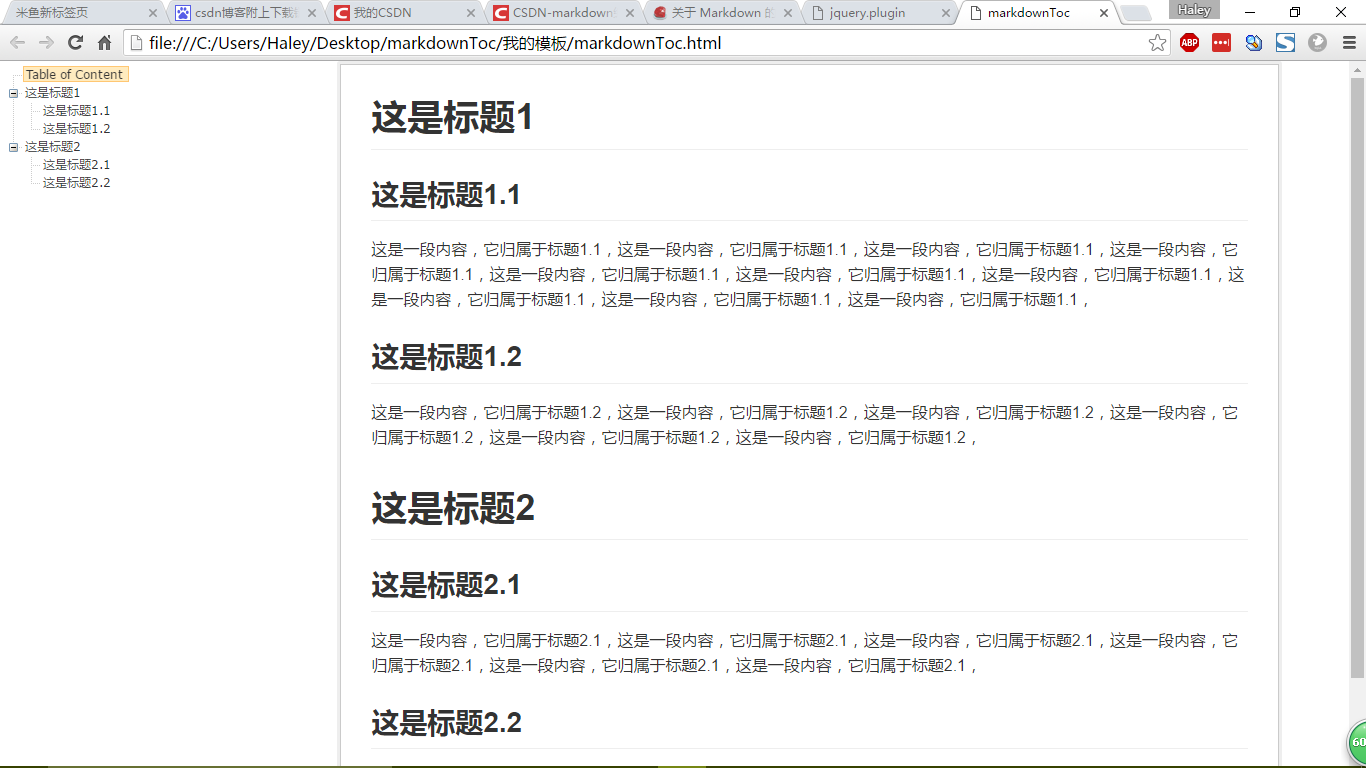Select 这是标题2.2 in the sidebar tree
This screenshot has width=1366, height=768.
[x=77, y=183]
